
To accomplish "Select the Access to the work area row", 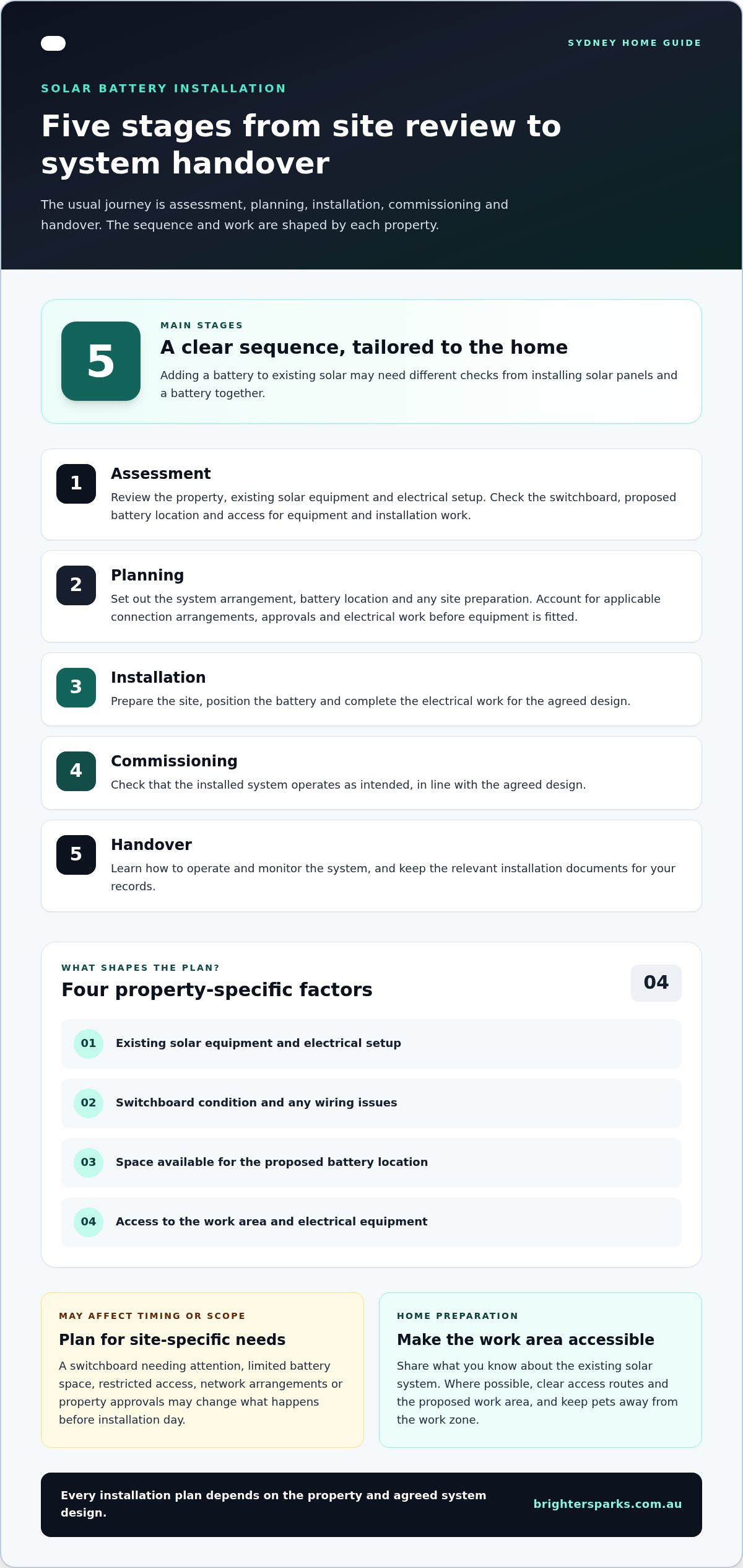I will point(371,1222).
